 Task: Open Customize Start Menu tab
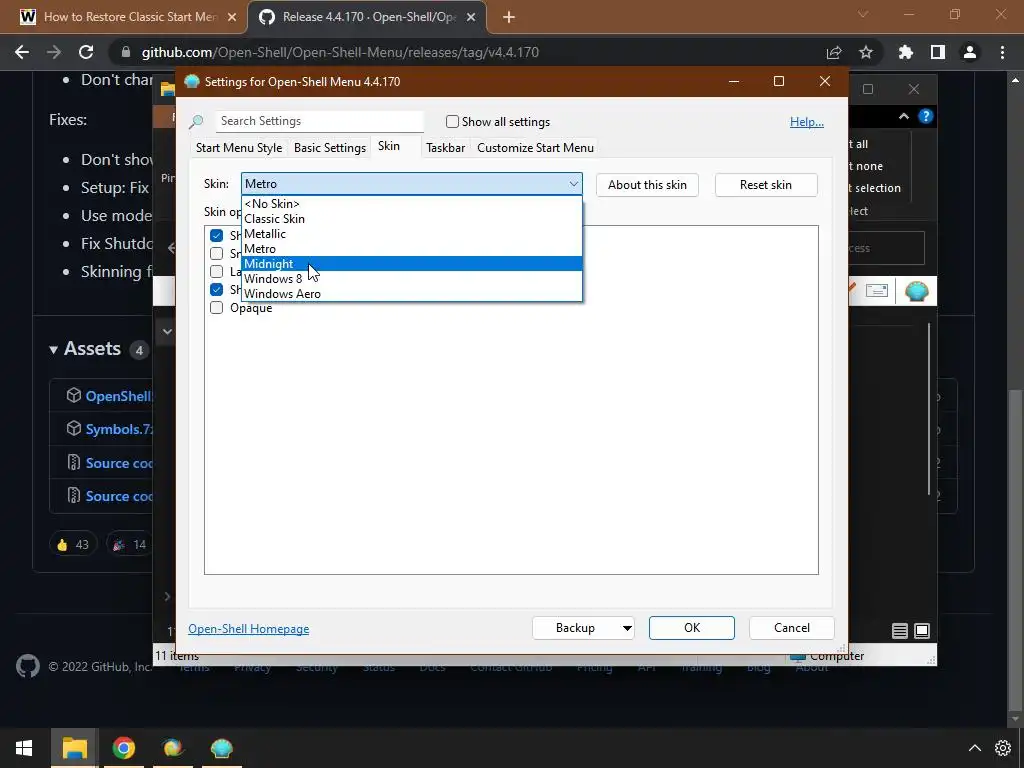[x=536, y=148]
